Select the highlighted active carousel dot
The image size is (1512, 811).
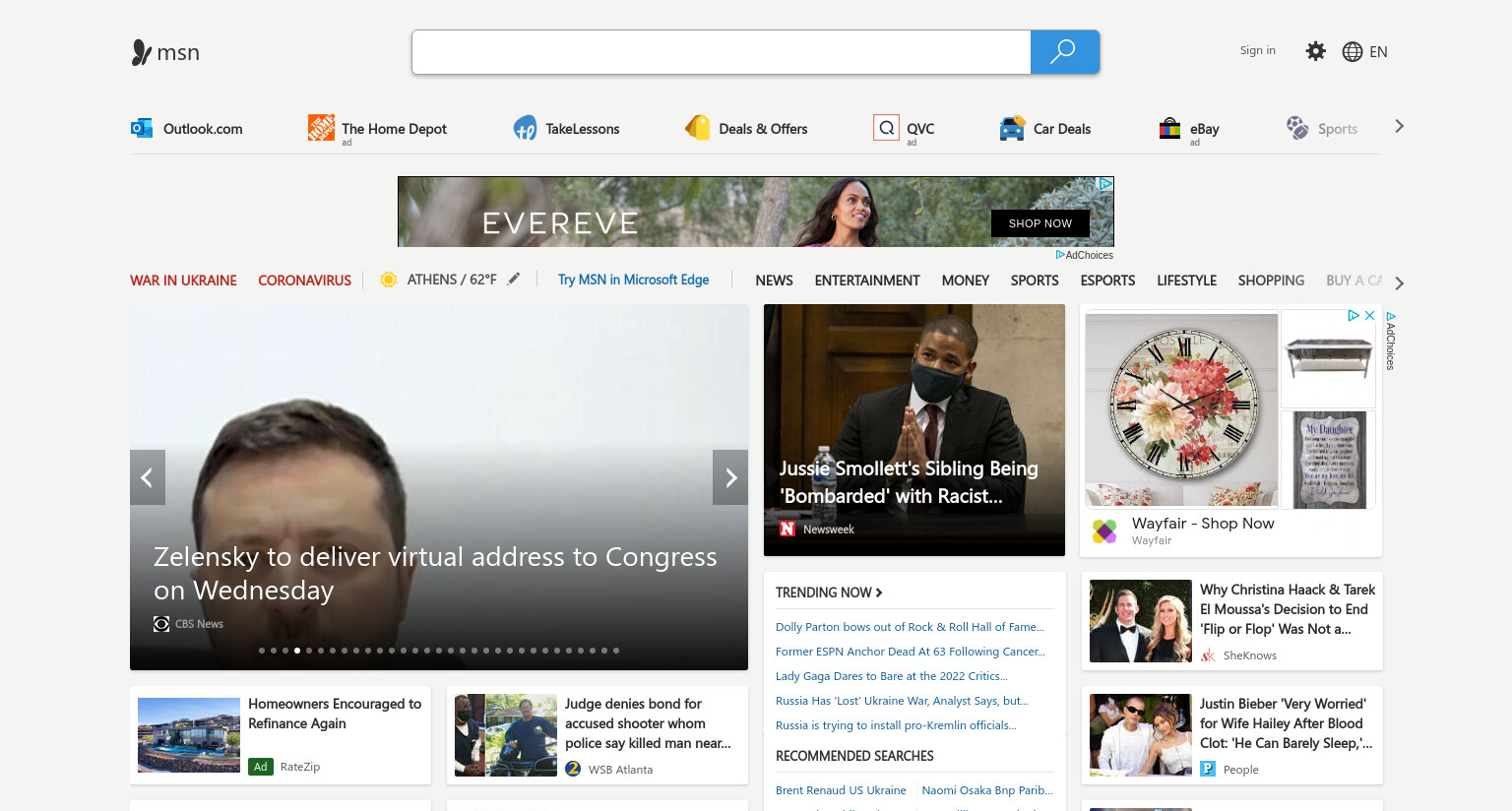(x=297, y=651)
